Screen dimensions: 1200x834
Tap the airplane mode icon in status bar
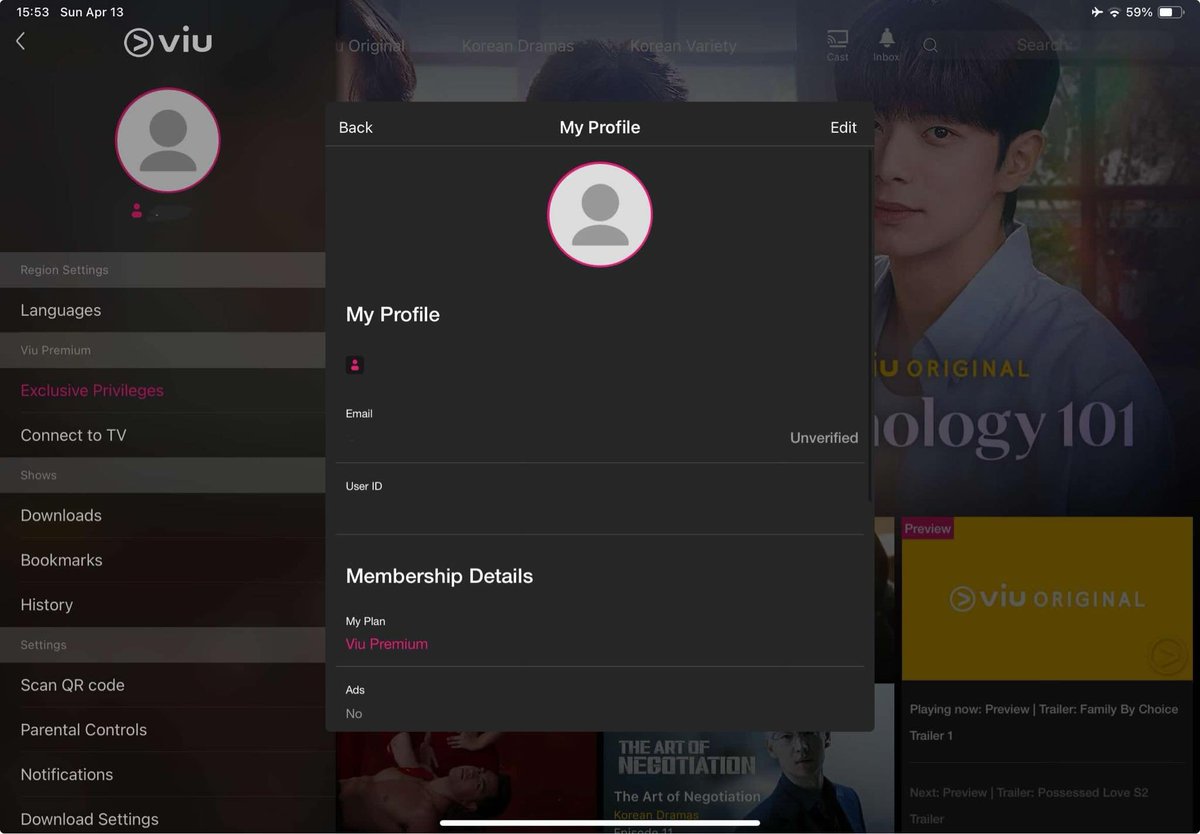pyautogui.click(x=1097, y=12)
